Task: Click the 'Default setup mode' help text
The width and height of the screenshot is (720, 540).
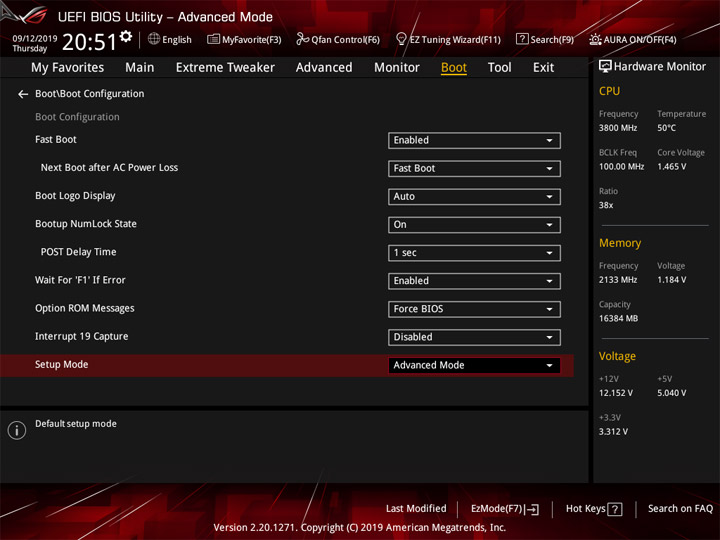Action: pyautogui.click(x=76, y=424)
